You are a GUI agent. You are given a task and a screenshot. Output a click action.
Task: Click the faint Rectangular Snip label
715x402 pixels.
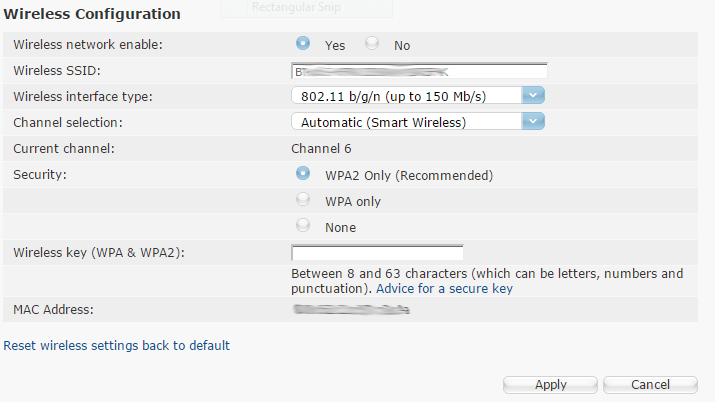coord(296,7)
